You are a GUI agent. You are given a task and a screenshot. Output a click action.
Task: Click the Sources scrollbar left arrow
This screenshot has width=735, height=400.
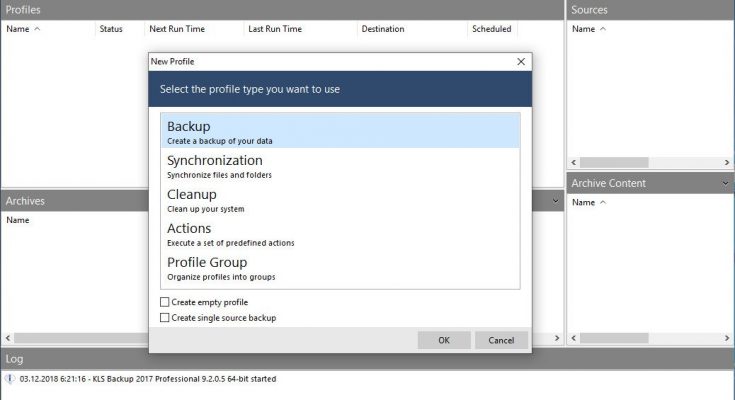click(574, 162)
